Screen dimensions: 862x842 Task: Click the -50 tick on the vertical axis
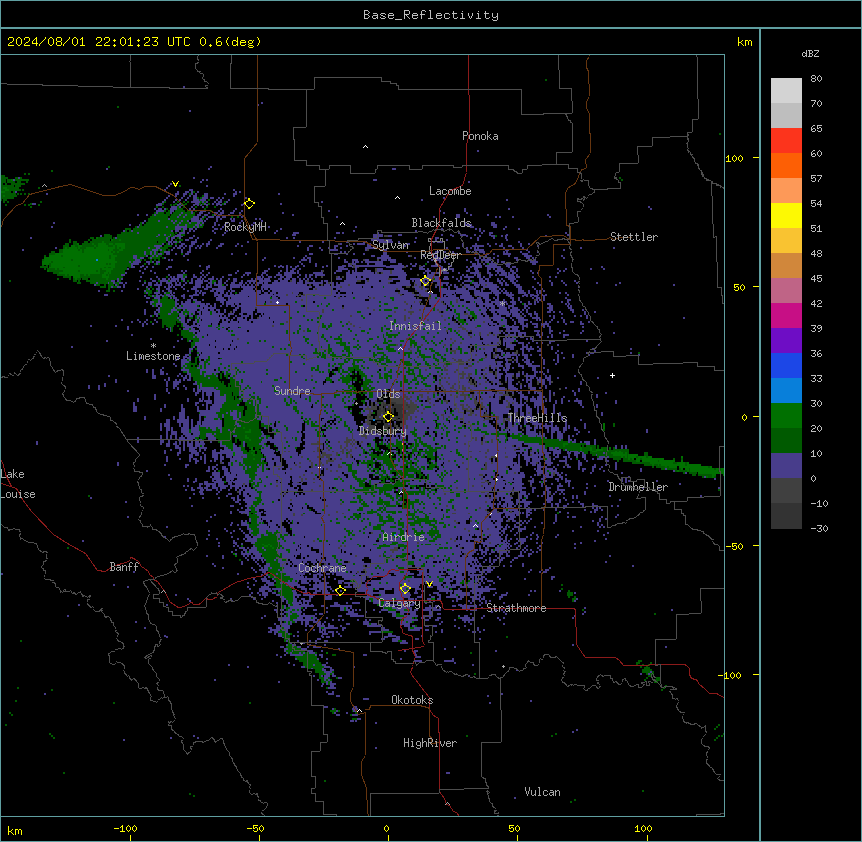click(734, 546)
